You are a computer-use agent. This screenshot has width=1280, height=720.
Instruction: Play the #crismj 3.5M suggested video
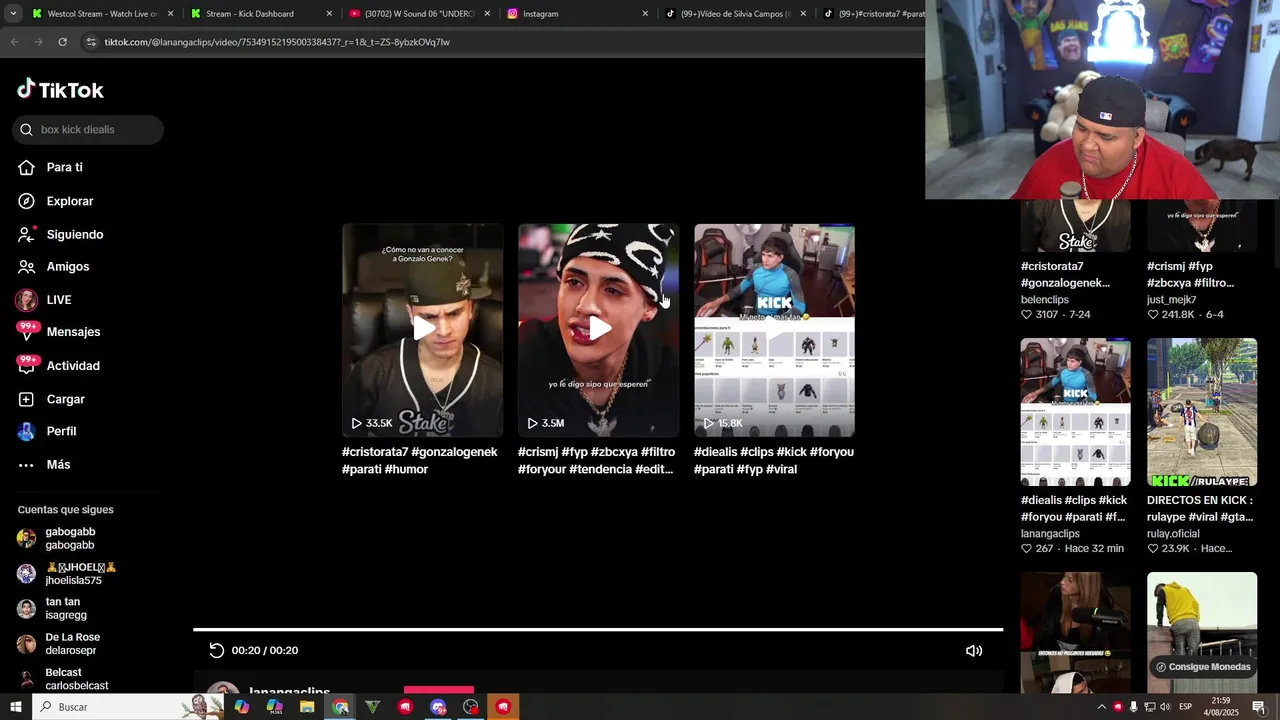pos(598,330)
